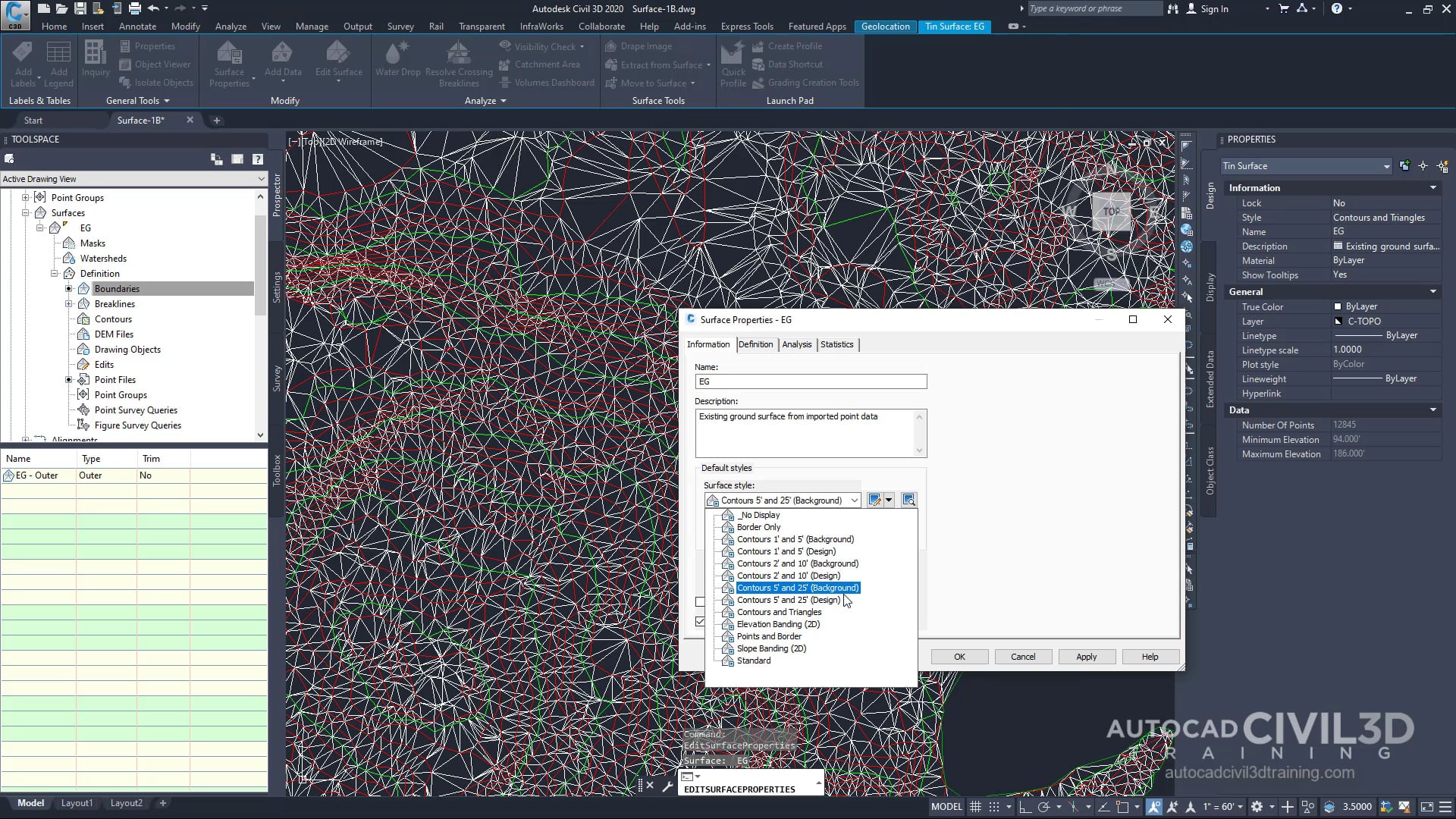Click the workspace switching gear icon

click(1257, 807)
